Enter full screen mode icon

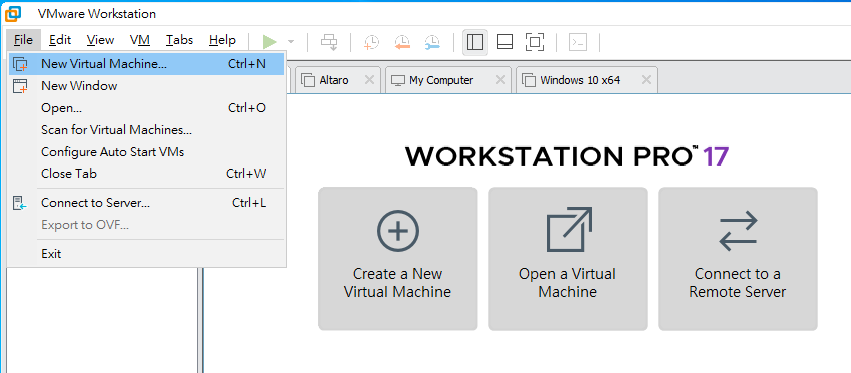[x=535, y=42]
